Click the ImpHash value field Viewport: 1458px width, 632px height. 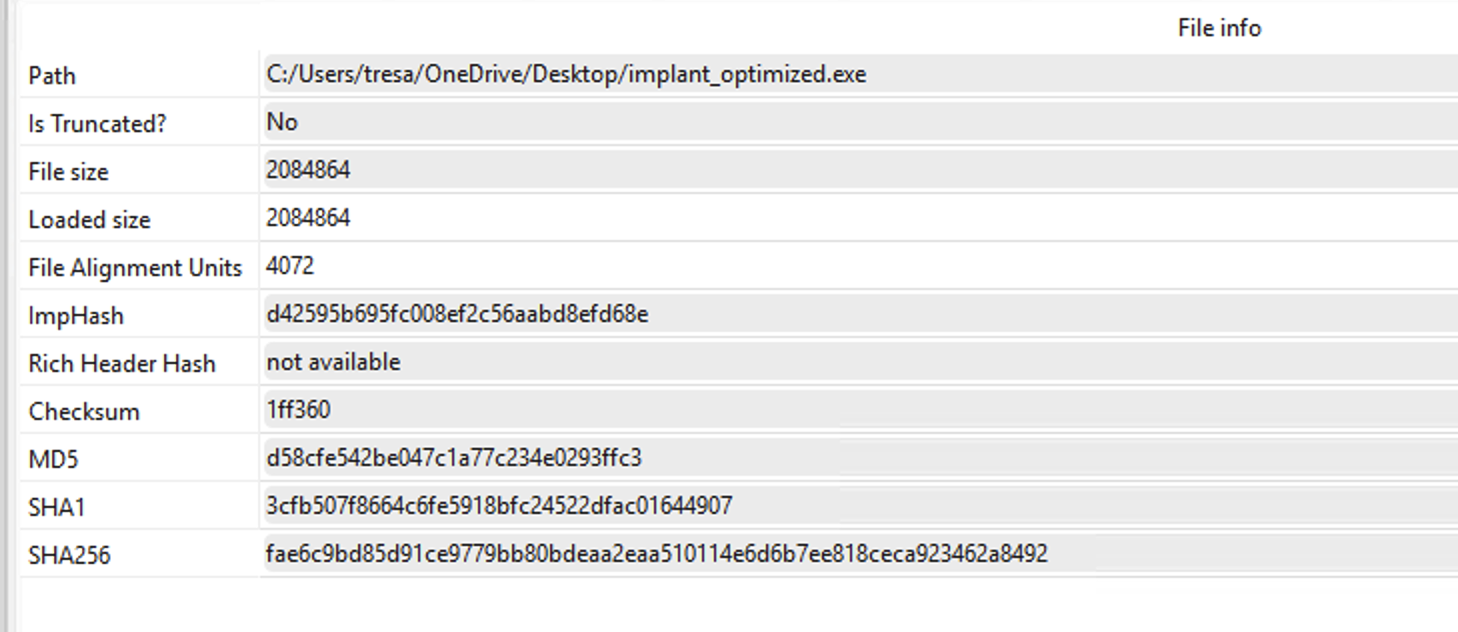(x=457, y=314)
